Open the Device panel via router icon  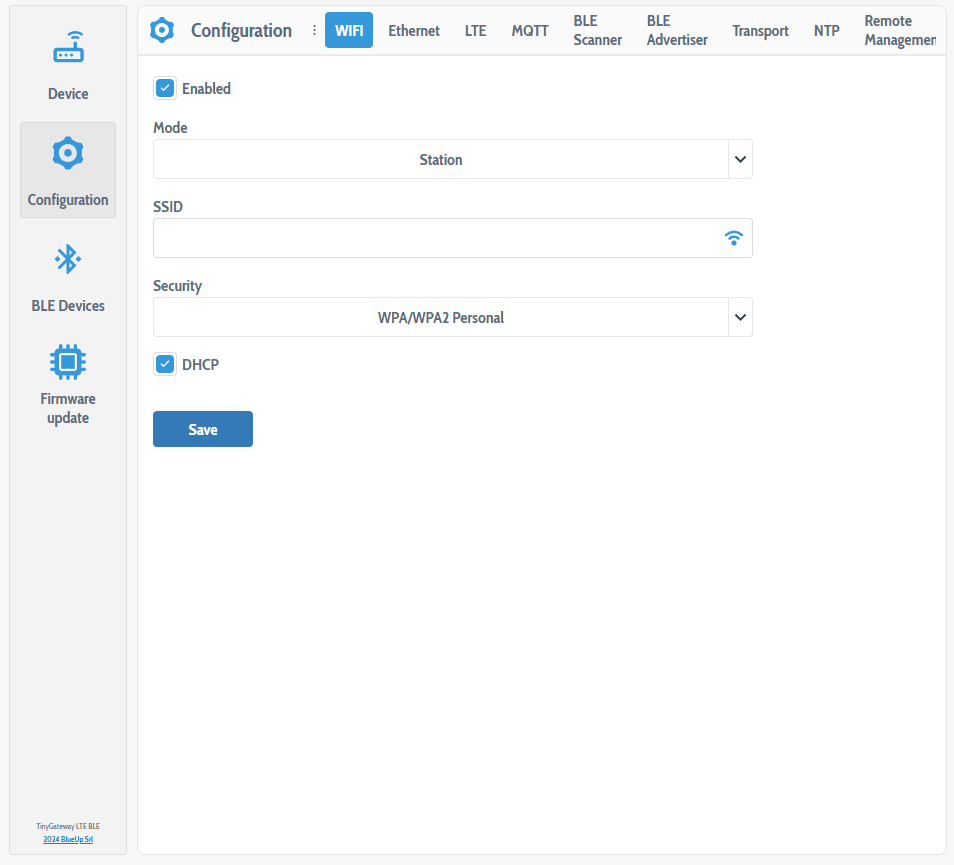(67, 46)
